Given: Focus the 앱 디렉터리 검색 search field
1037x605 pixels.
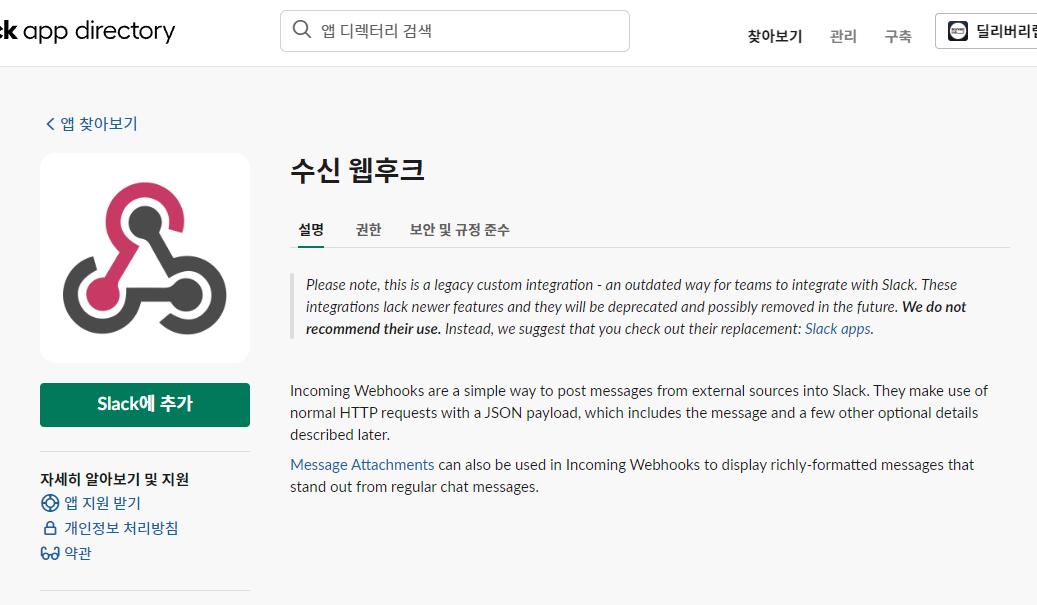Looking at the screenshot, I should click(454, 31).
